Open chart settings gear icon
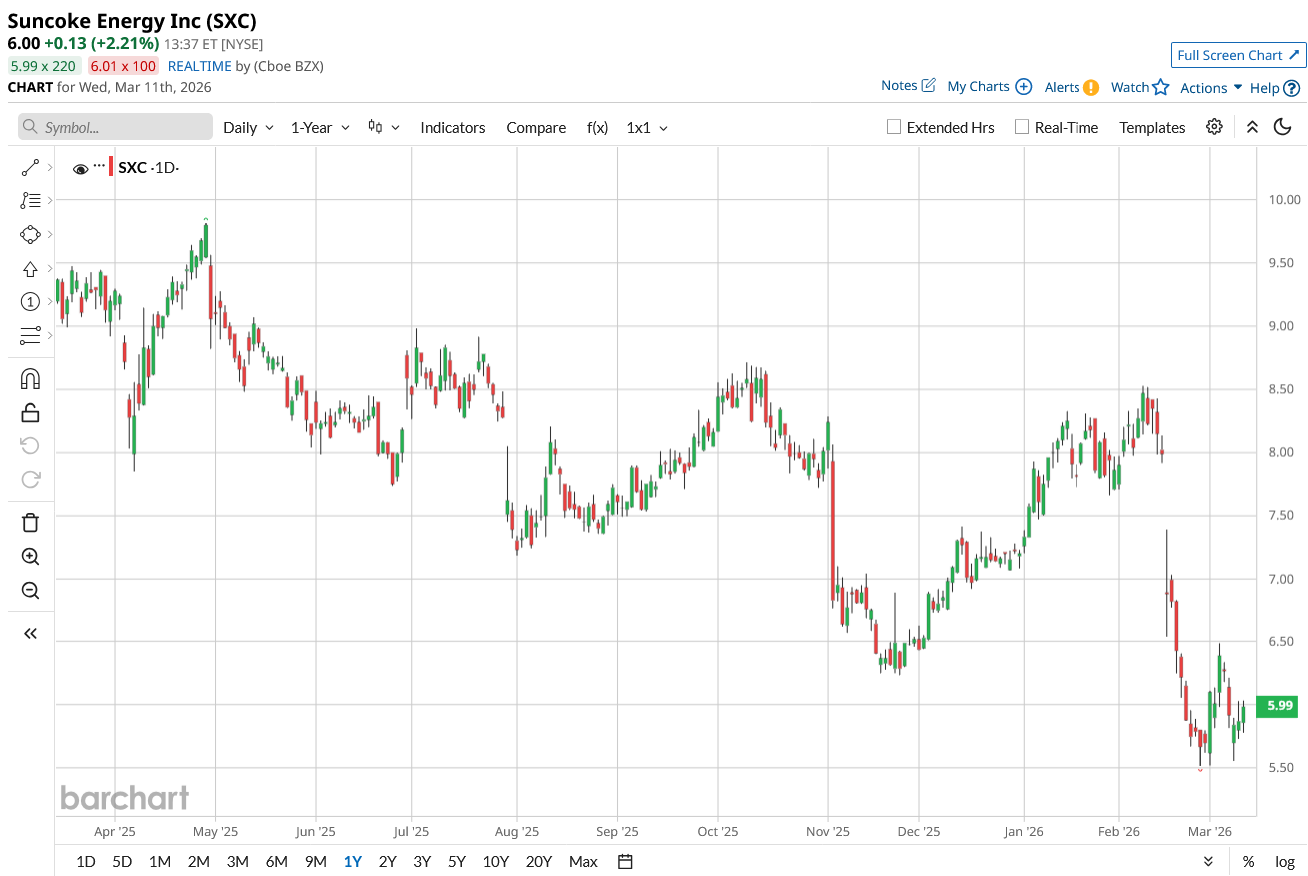Screen dimensions: 1308x876 tap(1214, 127)
